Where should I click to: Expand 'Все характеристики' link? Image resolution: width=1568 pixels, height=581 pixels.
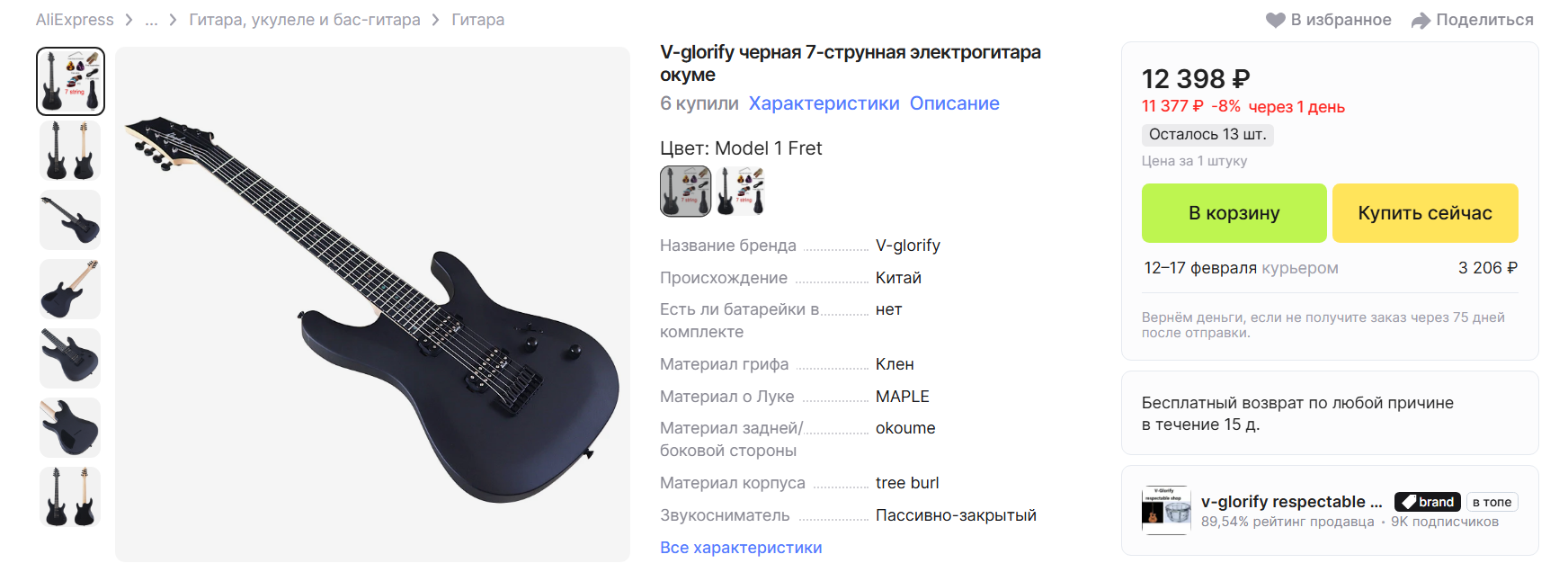coord(741,548)
